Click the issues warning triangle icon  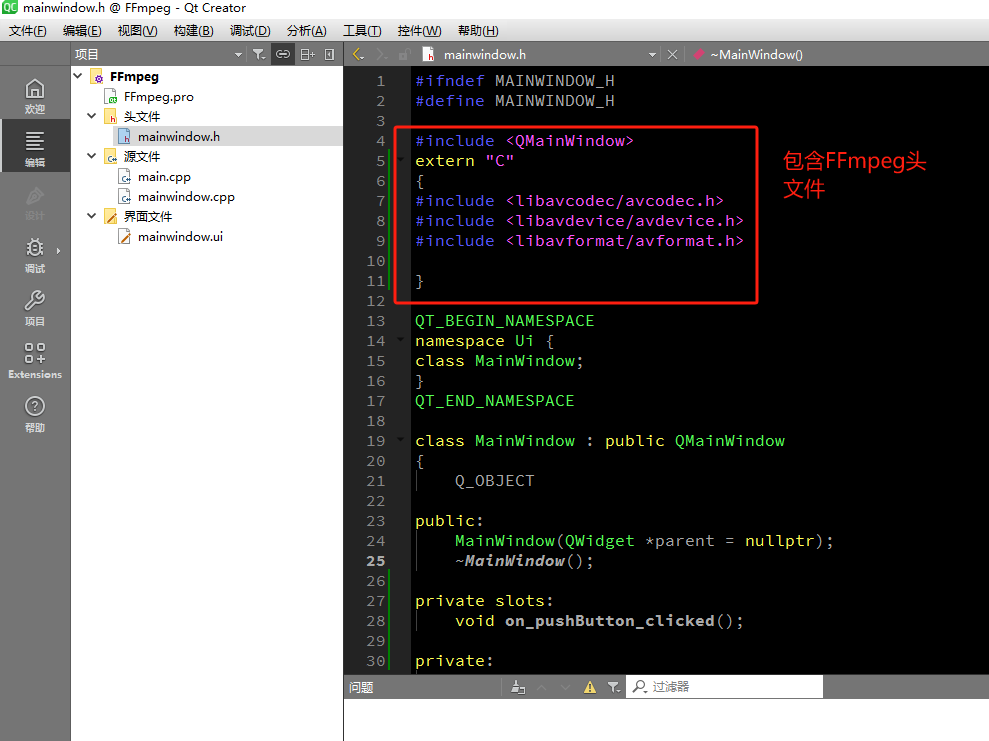point(590,687)
